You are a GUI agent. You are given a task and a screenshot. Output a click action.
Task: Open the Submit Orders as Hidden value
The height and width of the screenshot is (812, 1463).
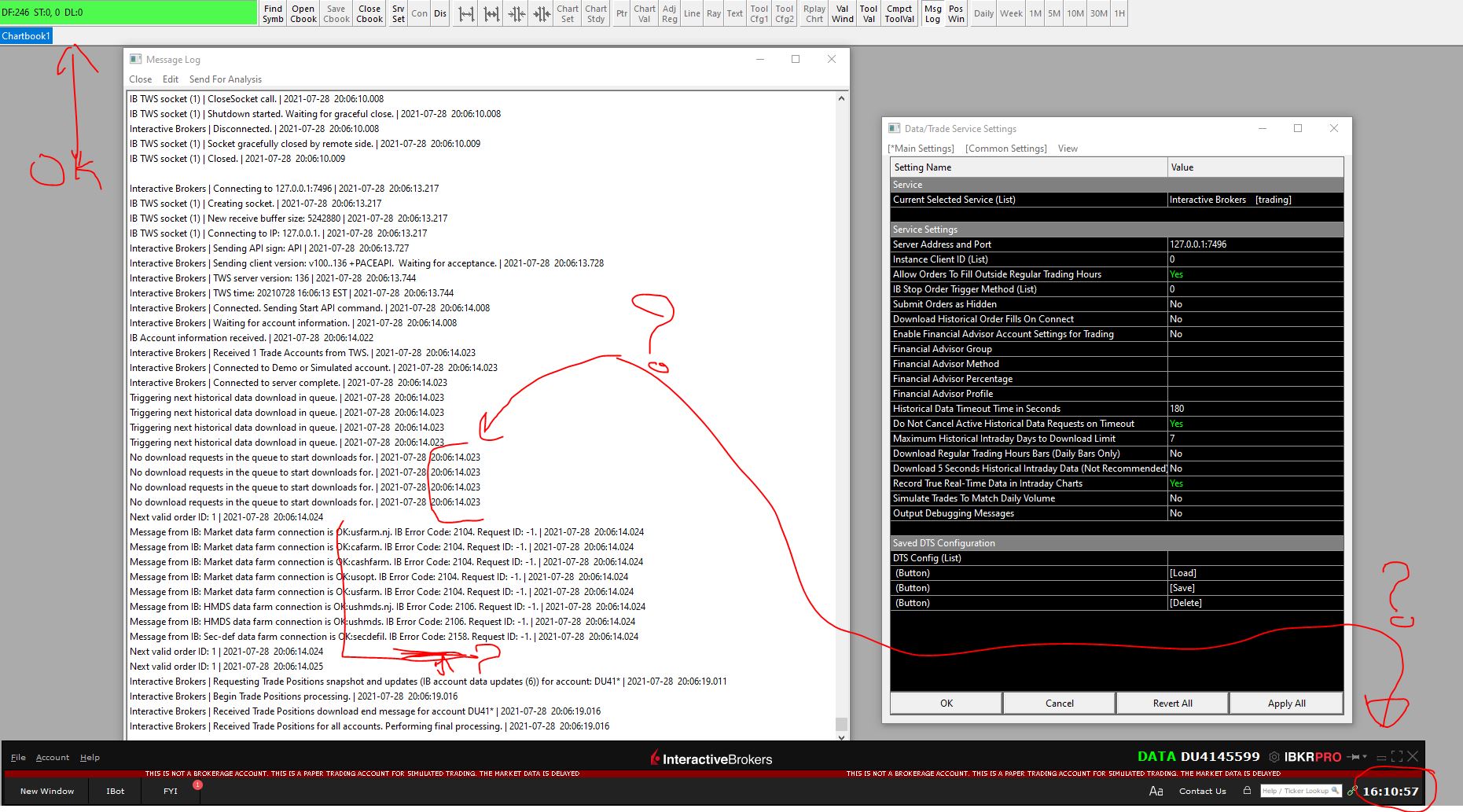pyautogui.click(x=1255, y=304)
